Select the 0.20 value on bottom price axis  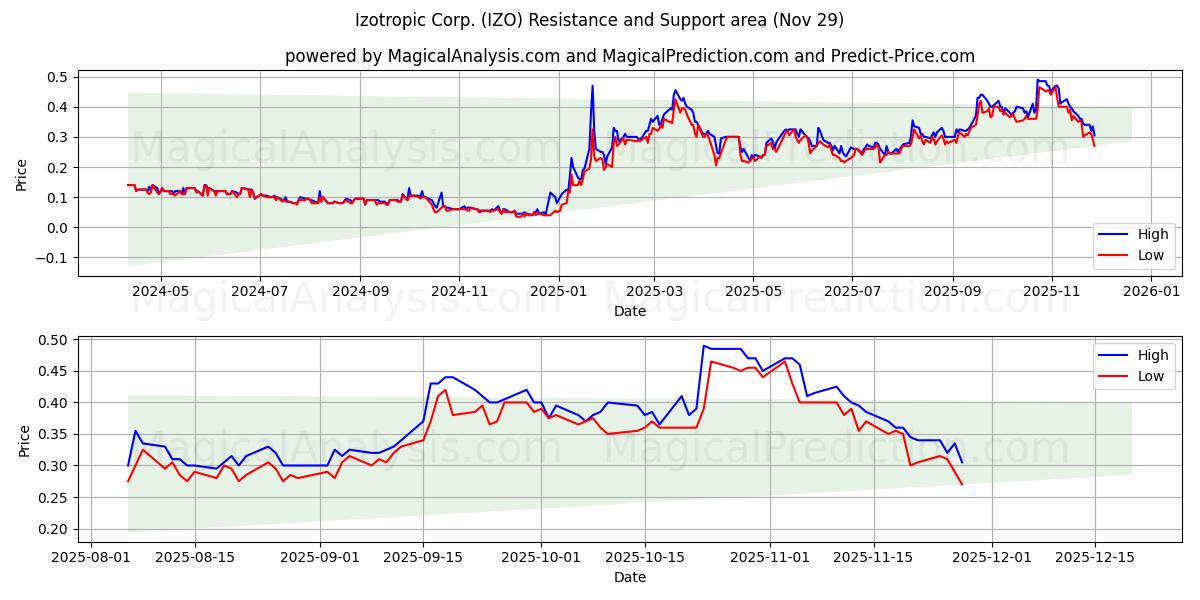pyautogui.click(x=52, y=529)
